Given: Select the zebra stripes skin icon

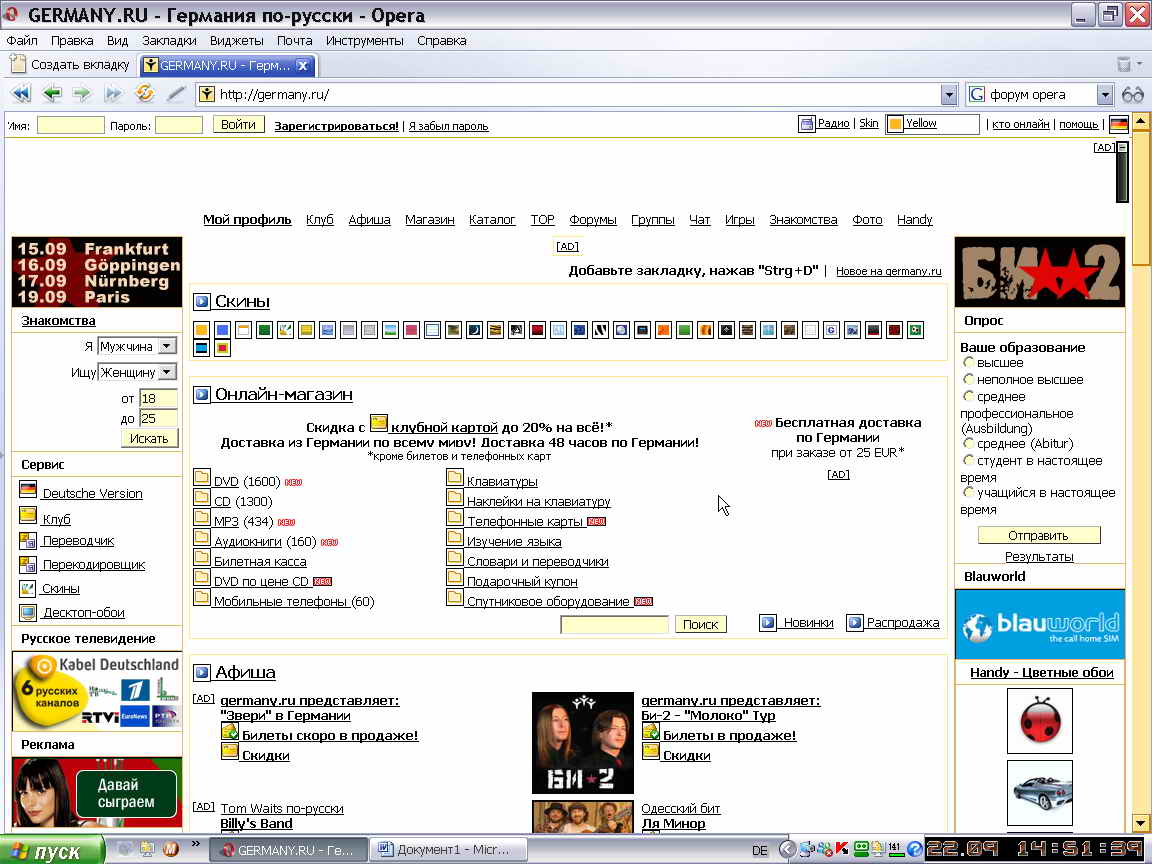Looking at the screenshot, I should tap(601, 330).
